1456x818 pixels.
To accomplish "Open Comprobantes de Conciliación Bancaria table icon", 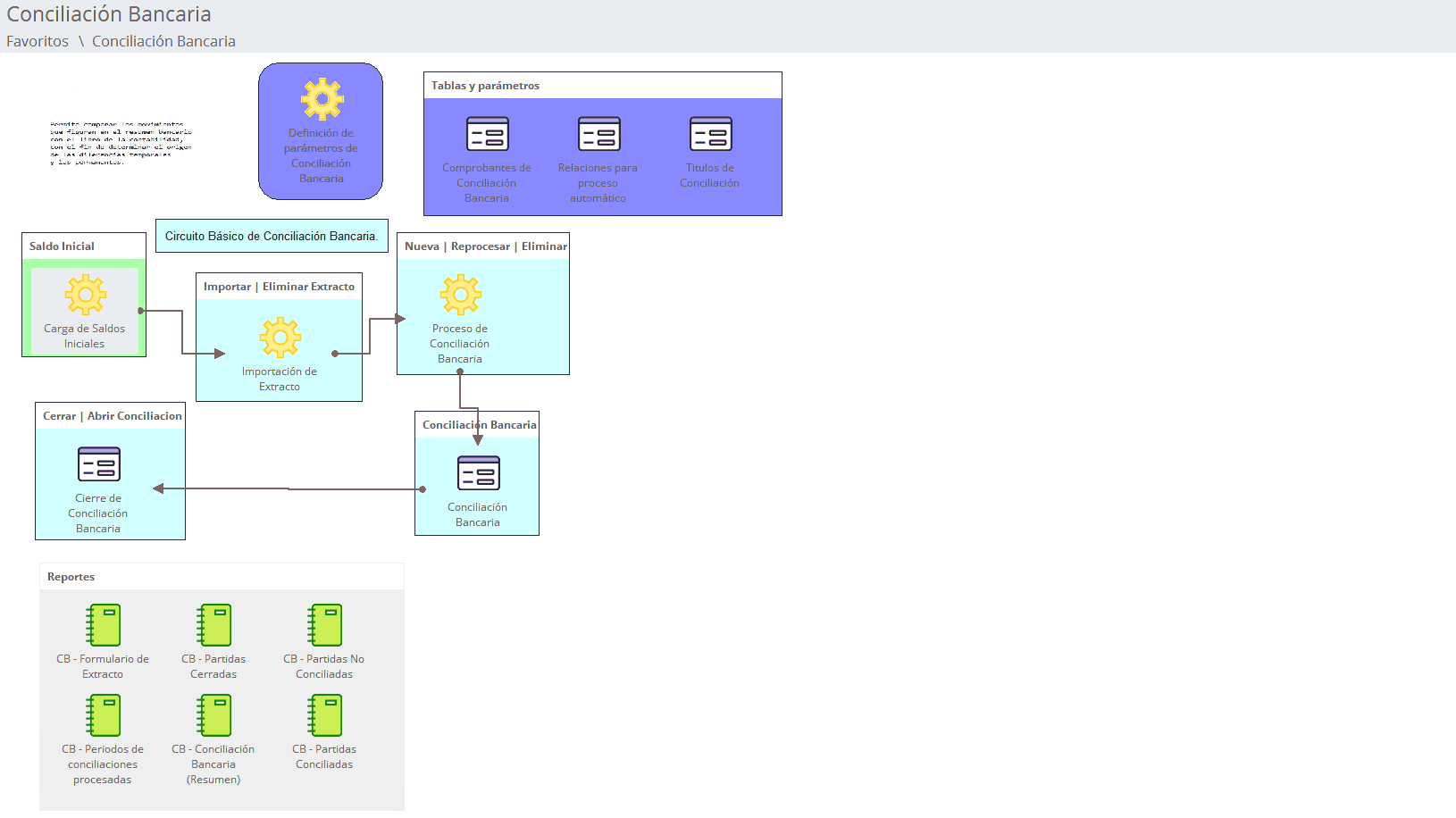I will [487, 134].
